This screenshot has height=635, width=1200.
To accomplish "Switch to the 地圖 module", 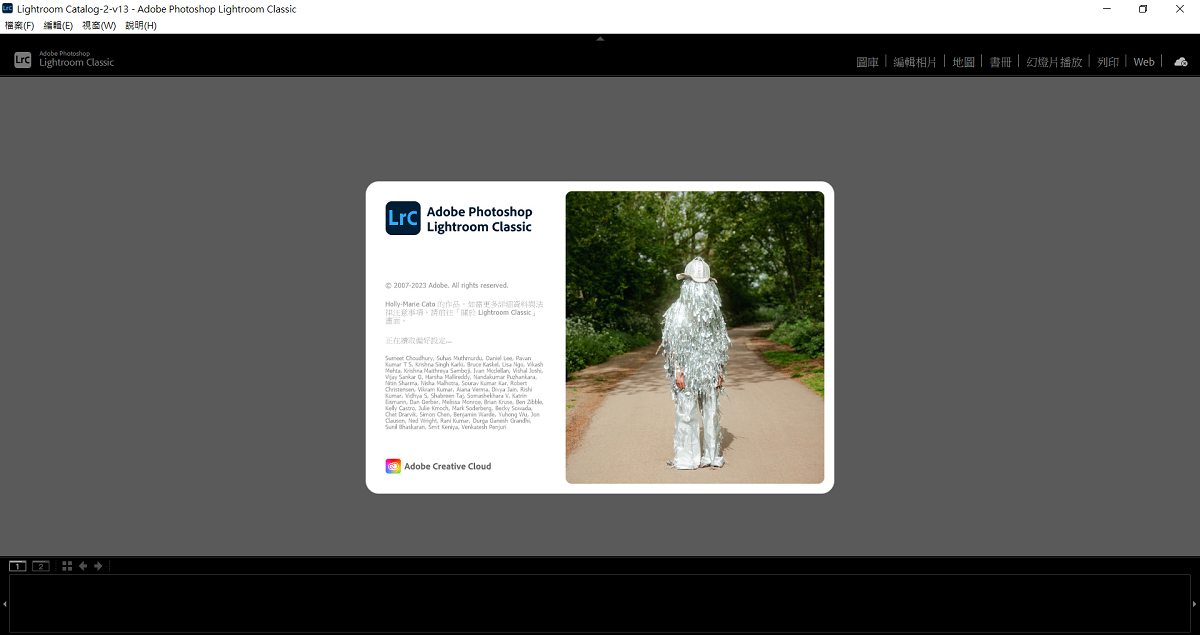I will (963, 62).
